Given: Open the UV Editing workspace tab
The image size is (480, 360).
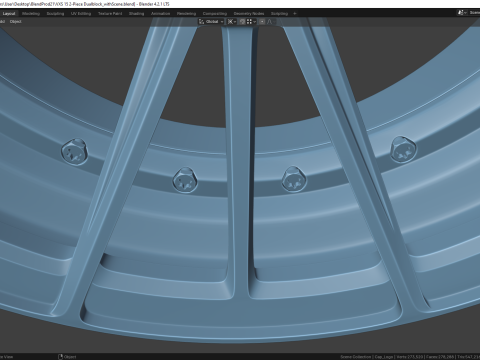Looking at the screenshot, I should (x=81, y=14).
